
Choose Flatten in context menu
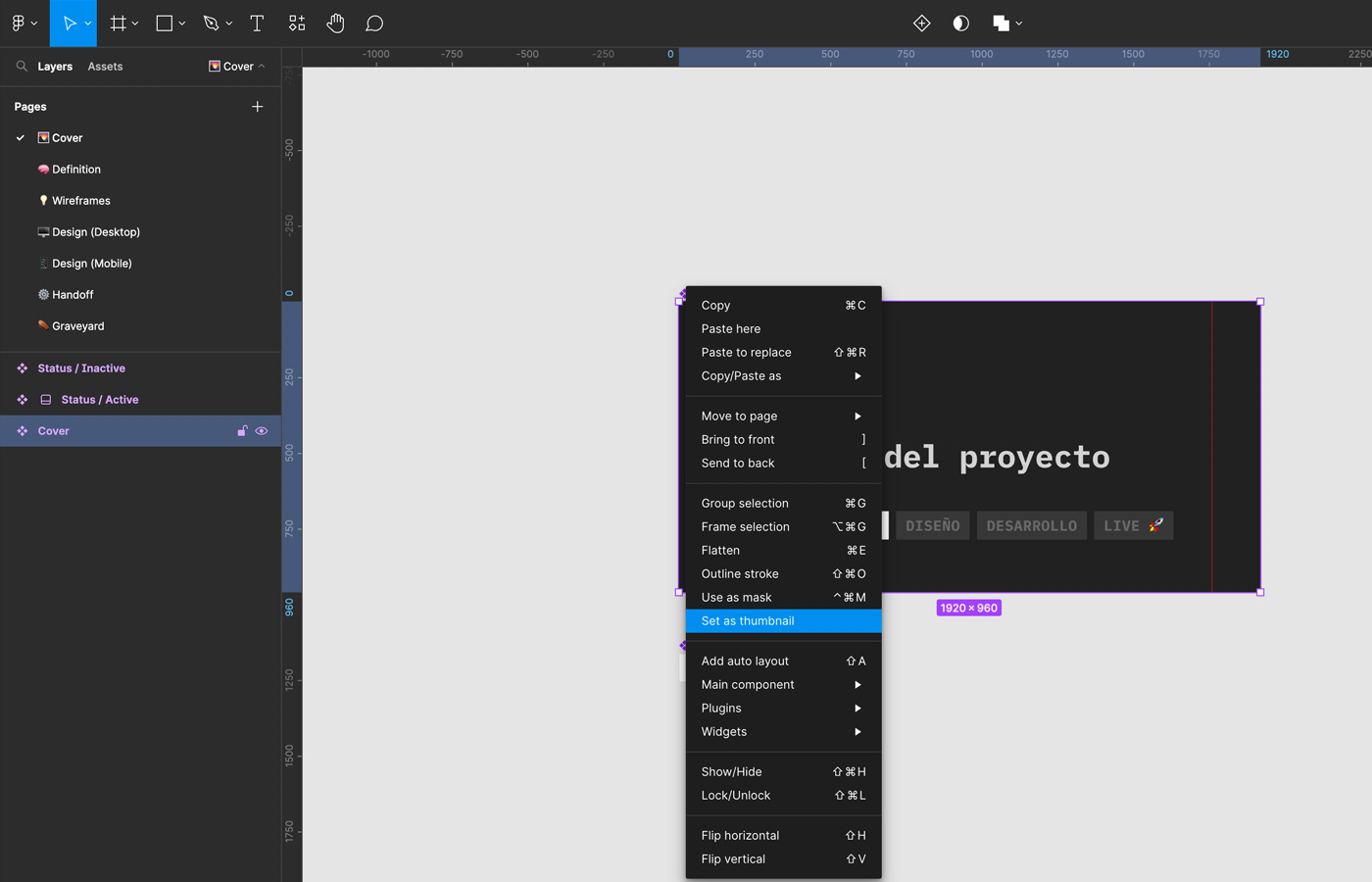tap(784, 551)
